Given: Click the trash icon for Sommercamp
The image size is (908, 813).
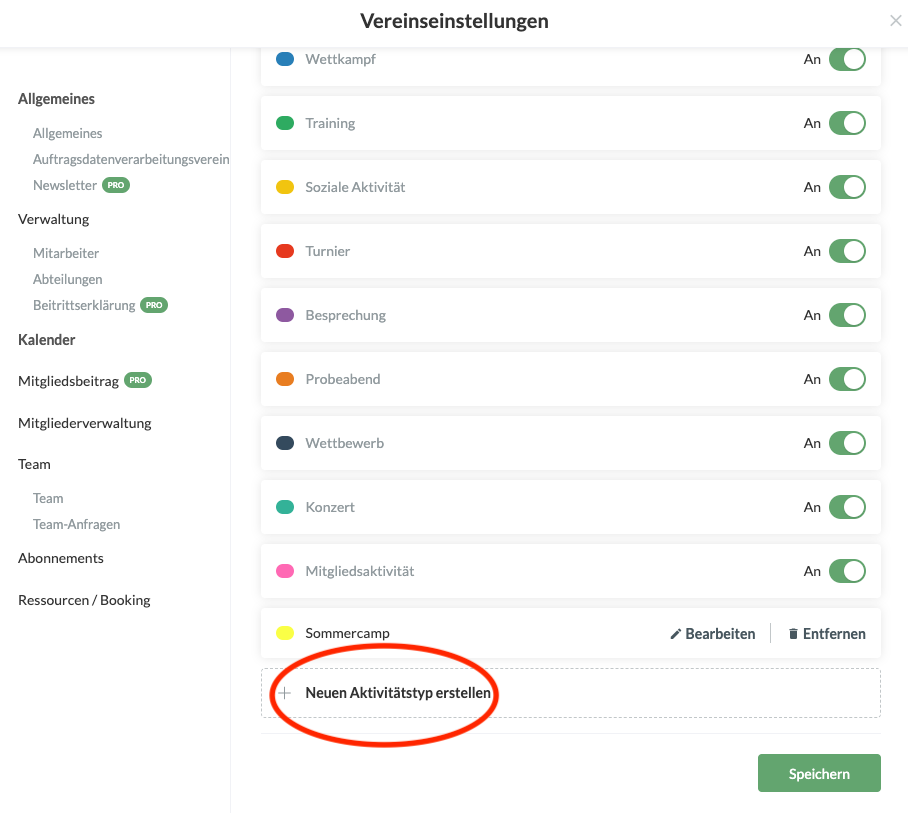Looking at the screenshot, I should point(793,634).
